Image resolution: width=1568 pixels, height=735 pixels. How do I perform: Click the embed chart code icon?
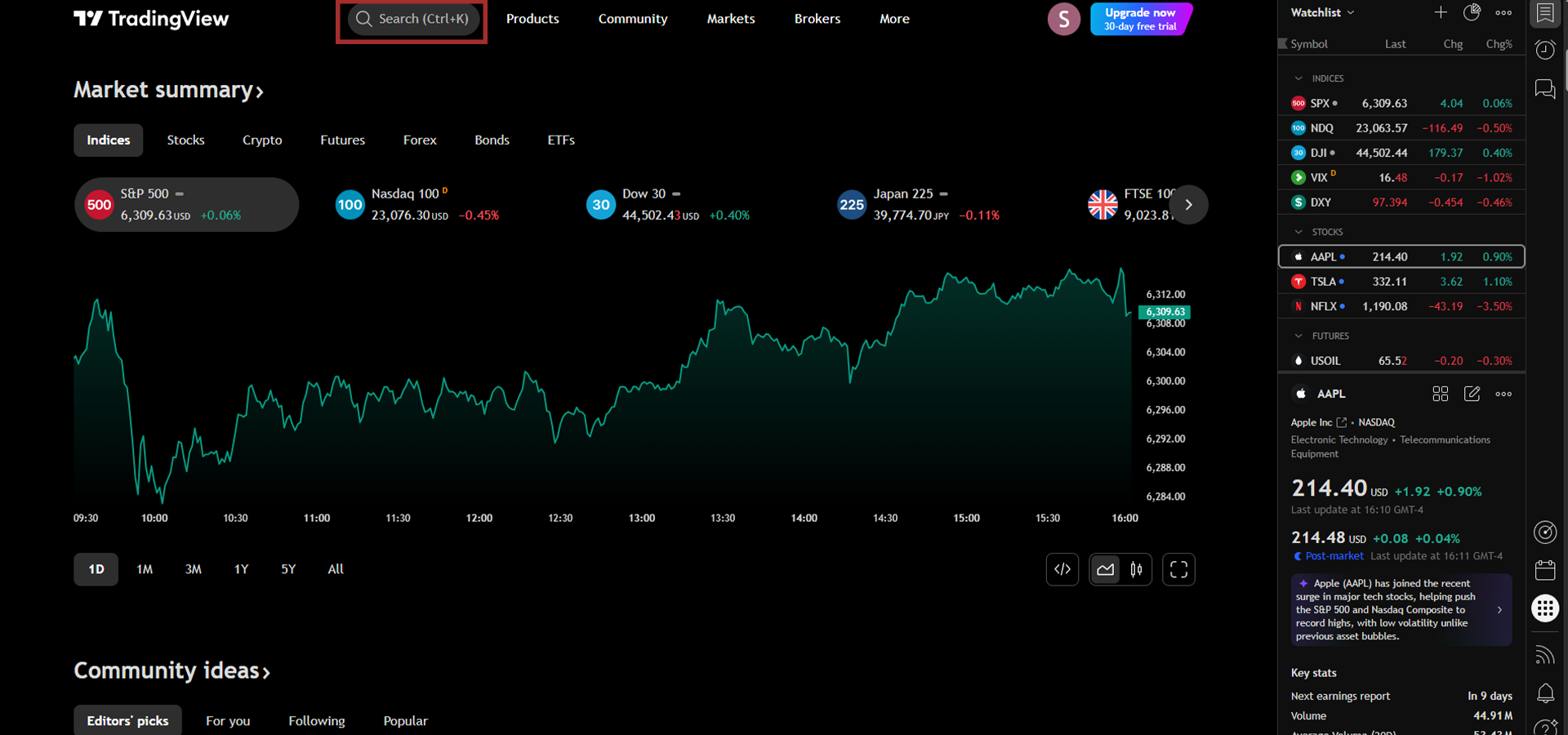pyautogui.click(x=1062, y=569)
